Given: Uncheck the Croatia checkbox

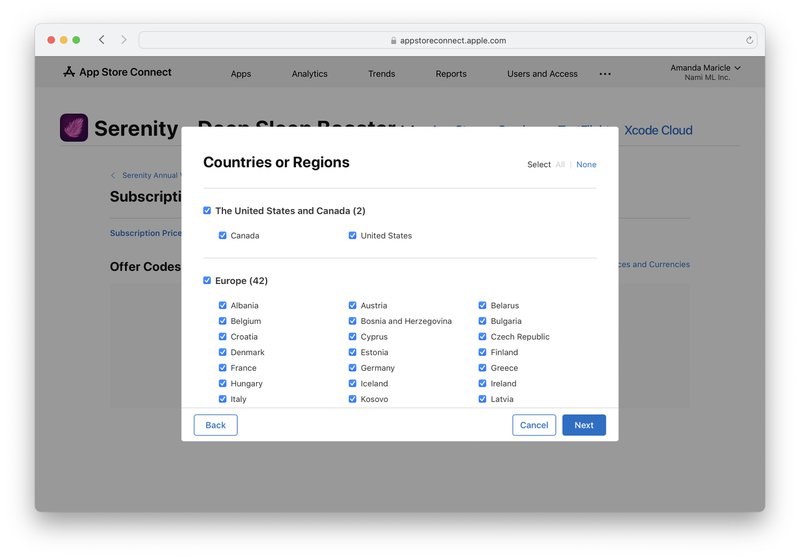Looking at the screenshot, I should [x=222, y=336].
